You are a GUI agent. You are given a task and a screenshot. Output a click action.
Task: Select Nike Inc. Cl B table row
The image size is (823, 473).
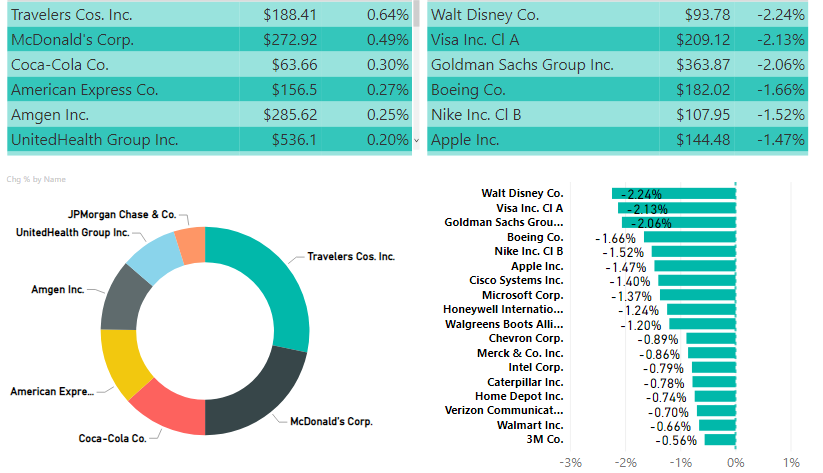coord(617,114)
